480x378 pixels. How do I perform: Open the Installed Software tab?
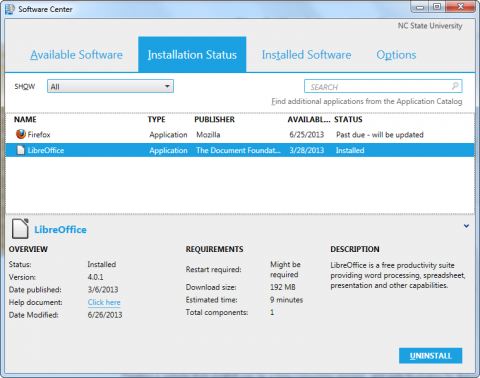306,55
